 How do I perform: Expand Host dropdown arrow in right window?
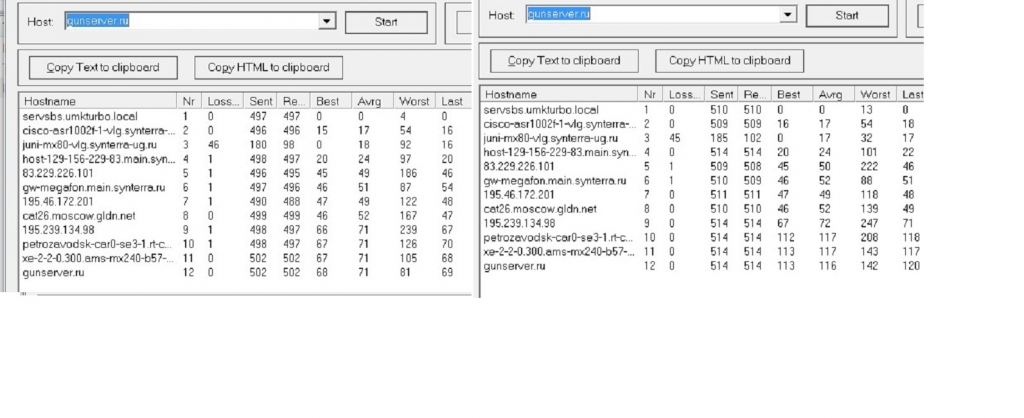(787, 15)
